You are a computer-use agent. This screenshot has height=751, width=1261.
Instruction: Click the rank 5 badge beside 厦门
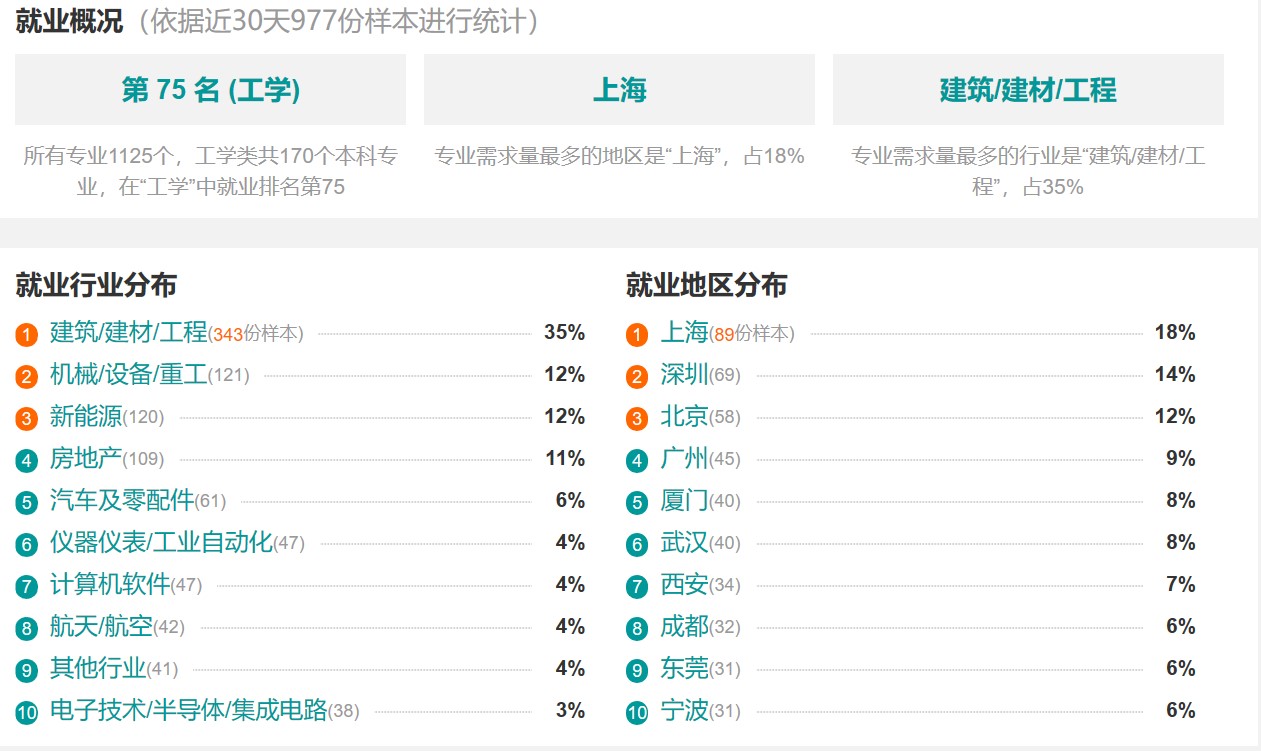point(637,503)
